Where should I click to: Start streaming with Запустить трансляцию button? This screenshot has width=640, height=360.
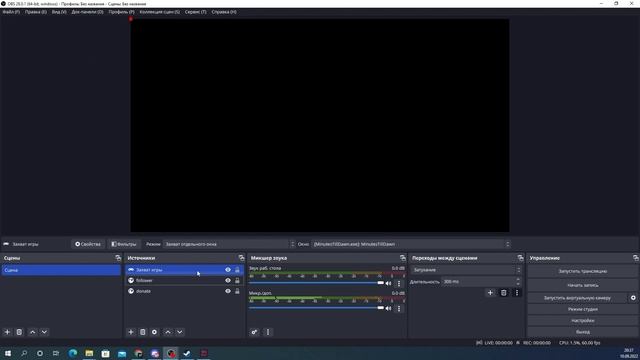click(x=582, y=271)
